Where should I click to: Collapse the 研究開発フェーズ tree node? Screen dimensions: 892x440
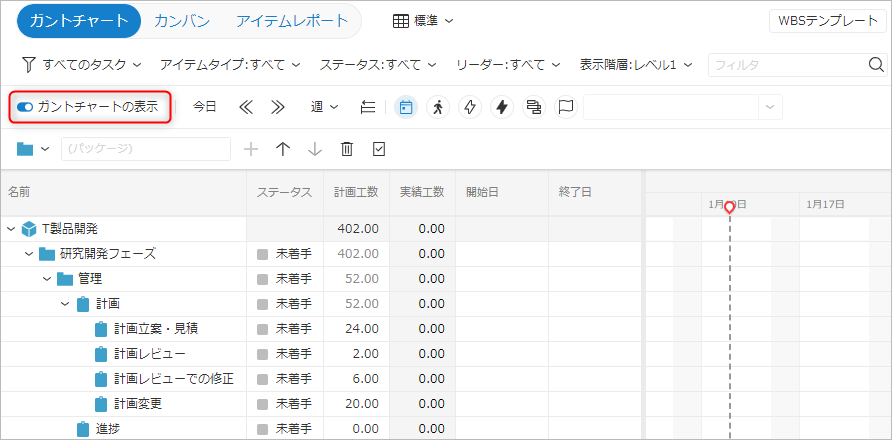(29, 254)
